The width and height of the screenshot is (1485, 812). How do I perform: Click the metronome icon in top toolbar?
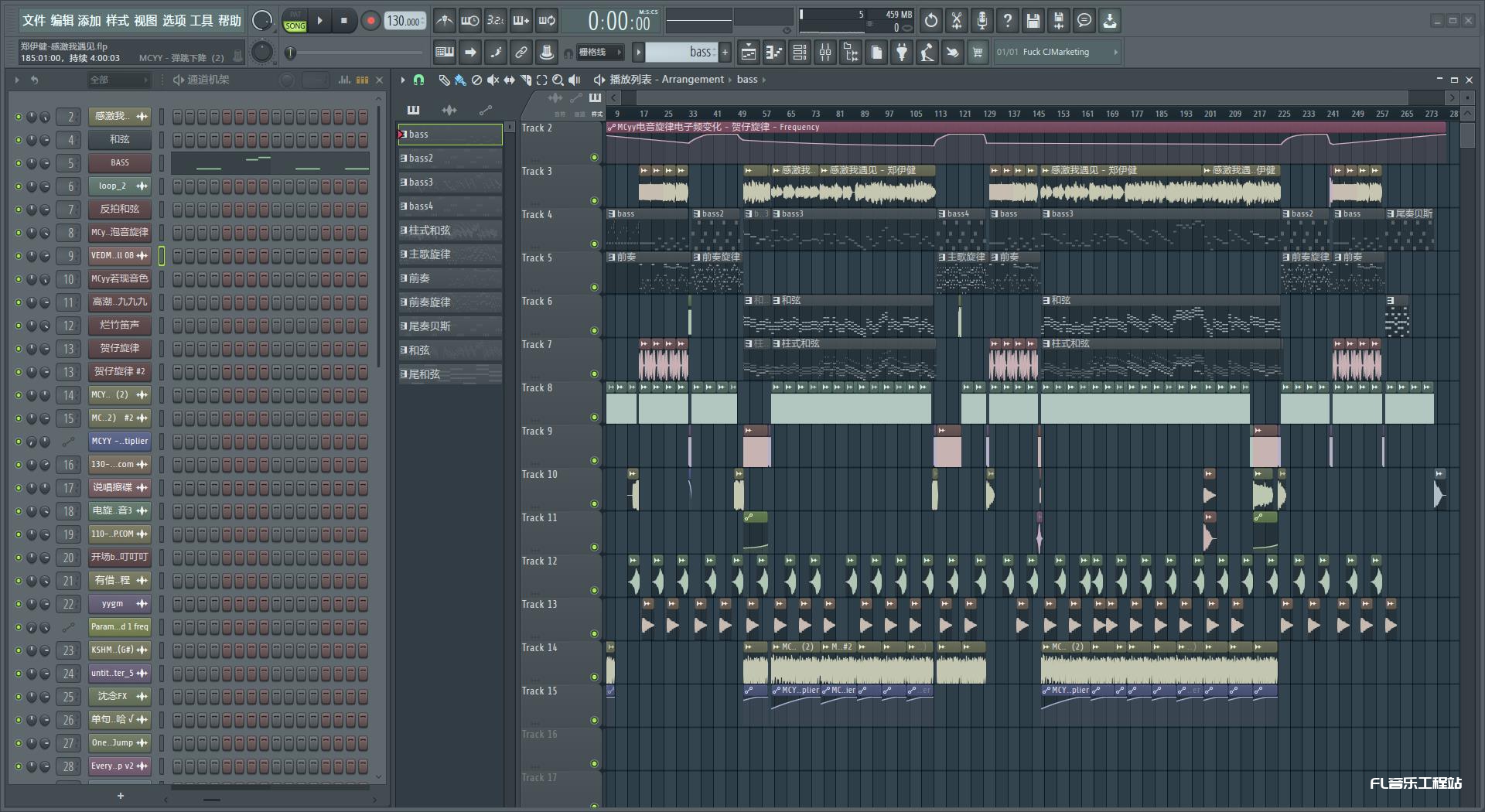(x=444, y=21)
